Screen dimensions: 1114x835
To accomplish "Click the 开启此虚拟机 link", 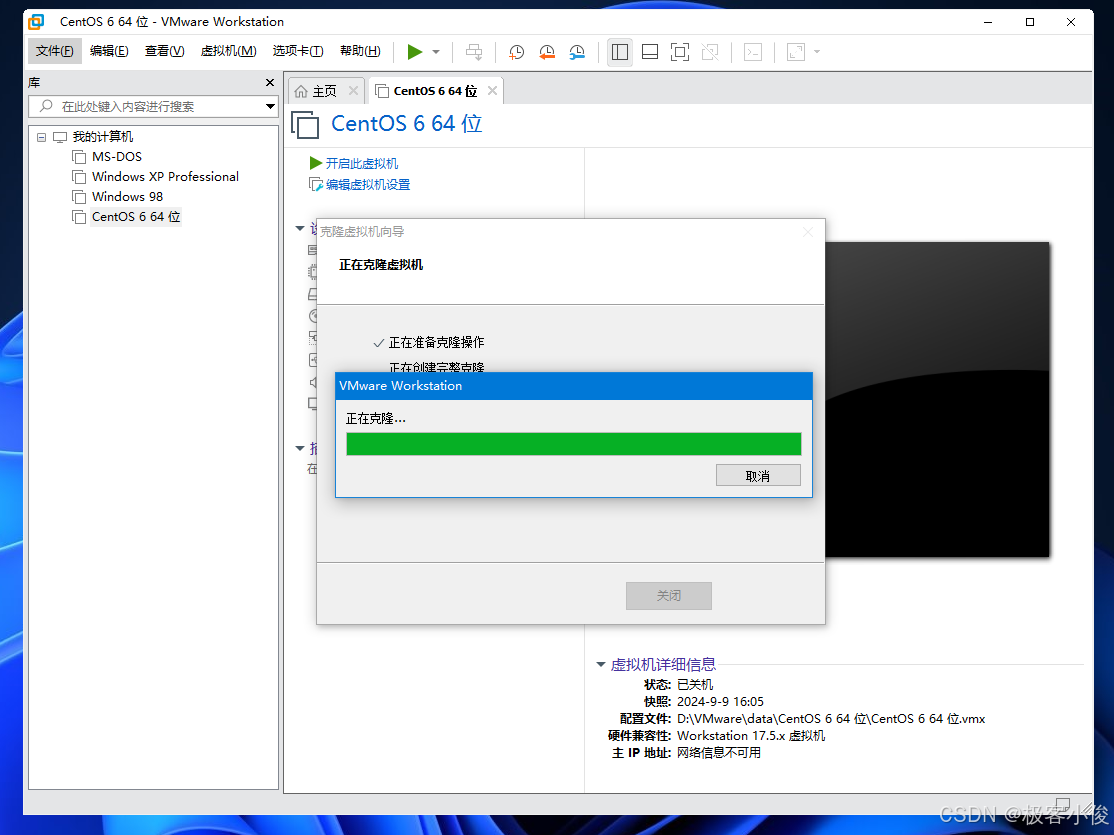I will (362, 163).
